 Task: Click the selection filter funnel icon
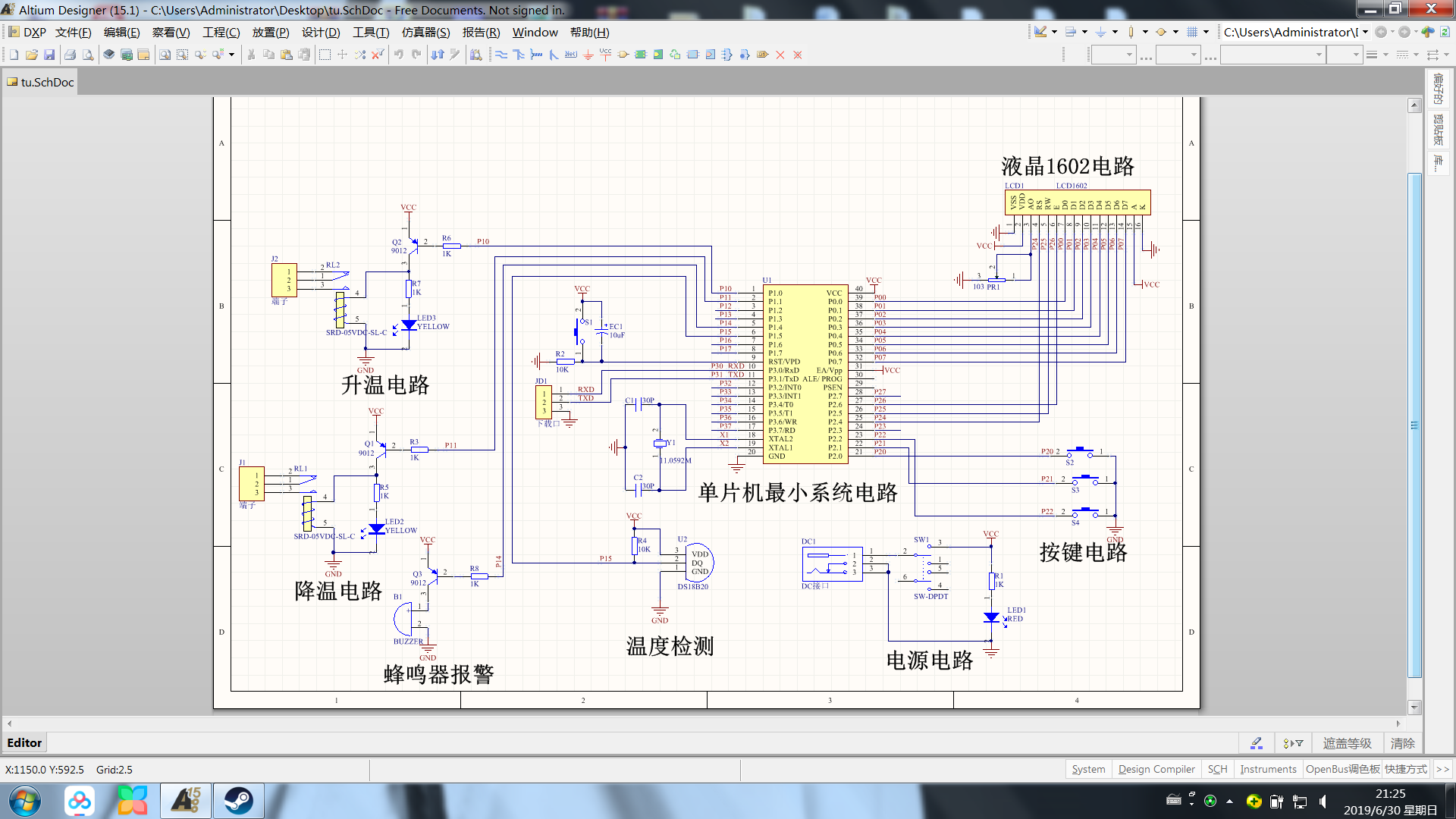click(x=1293, y=743)
